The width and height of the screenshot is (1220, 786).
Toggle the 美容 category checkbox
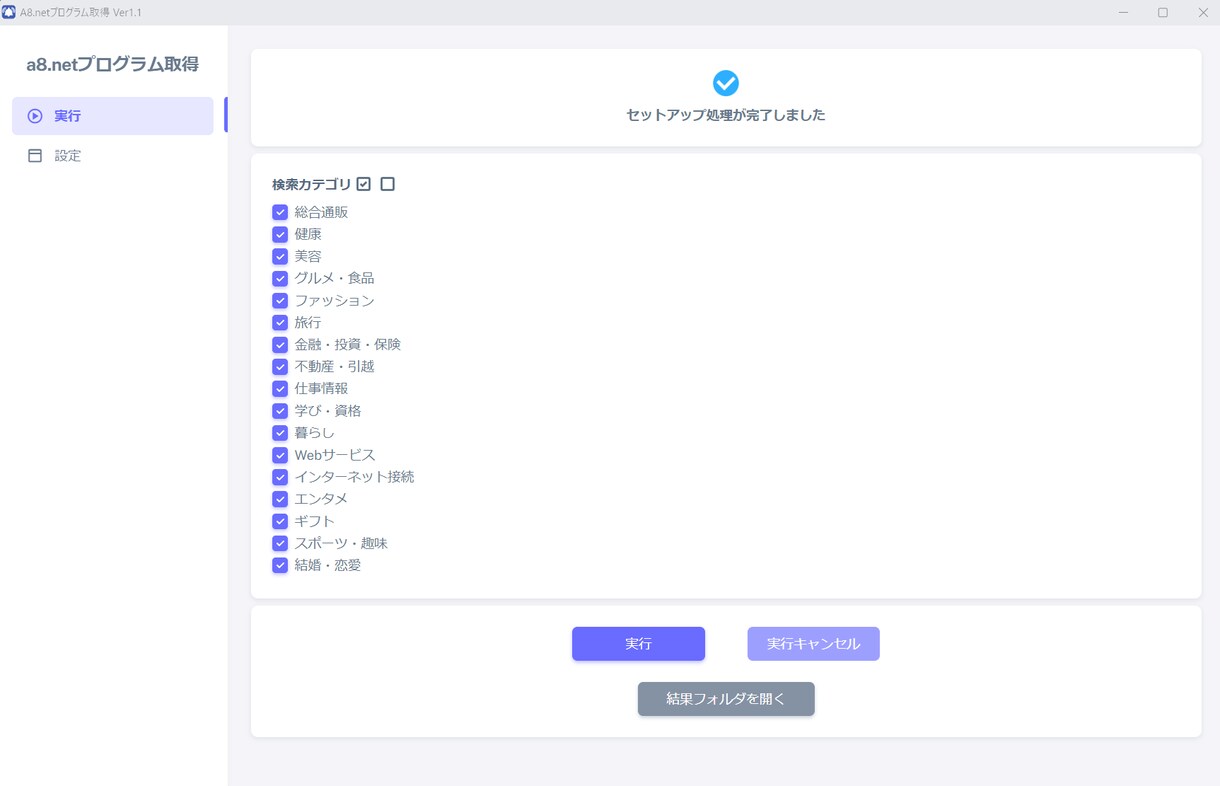(280, 256)
